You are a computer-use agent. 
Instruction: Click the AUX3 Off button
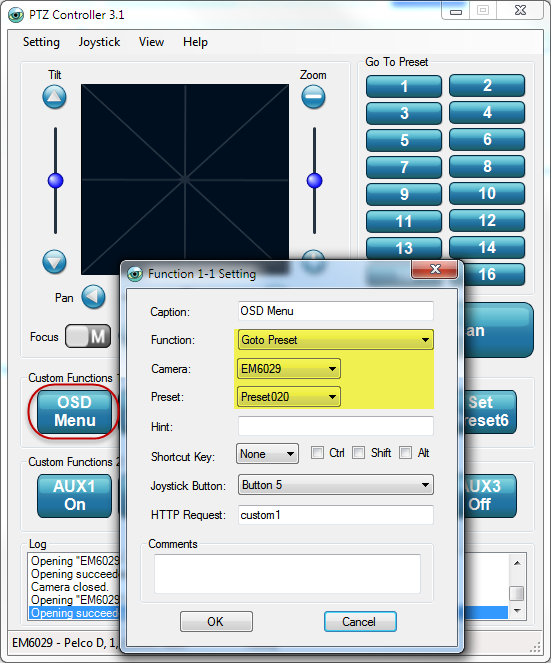(x=489, y=496)
